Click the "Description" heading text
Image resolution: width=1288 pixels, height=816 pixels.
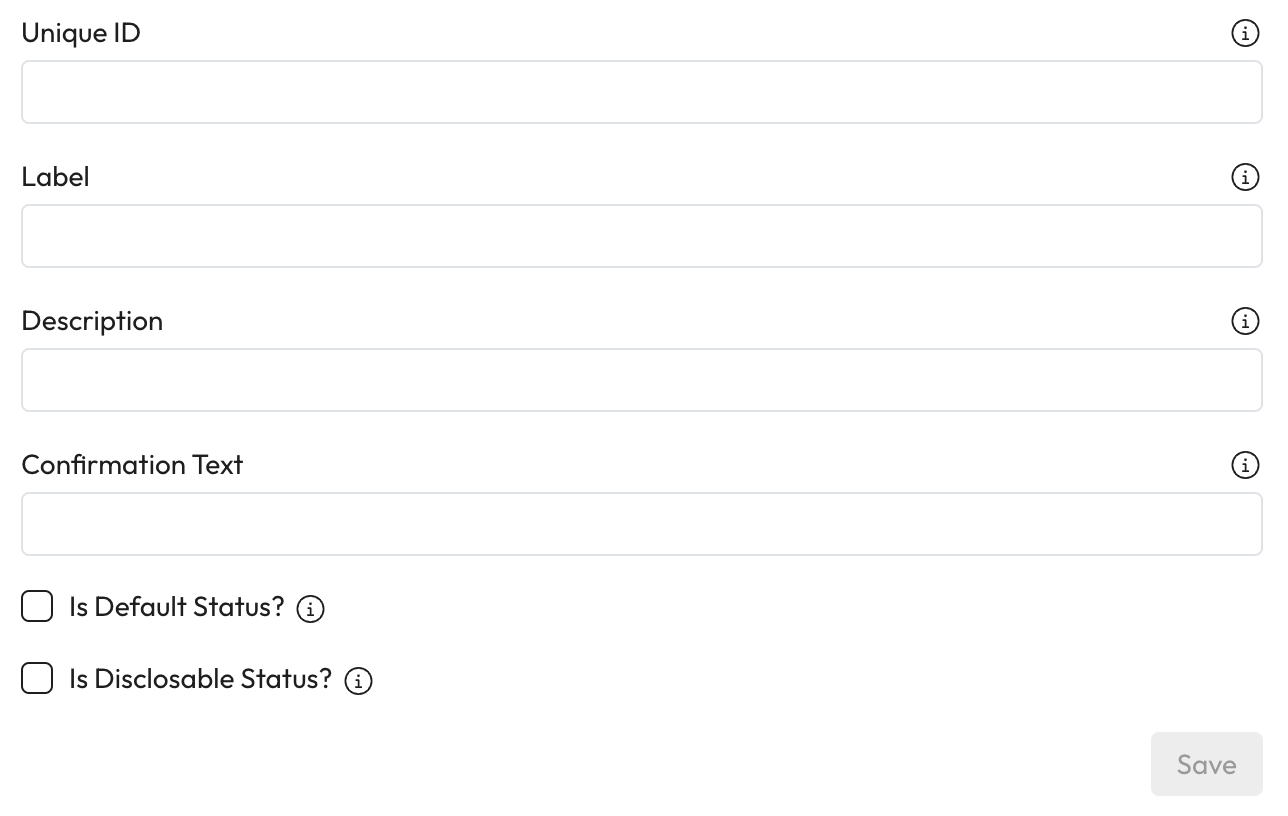point(92,321)
